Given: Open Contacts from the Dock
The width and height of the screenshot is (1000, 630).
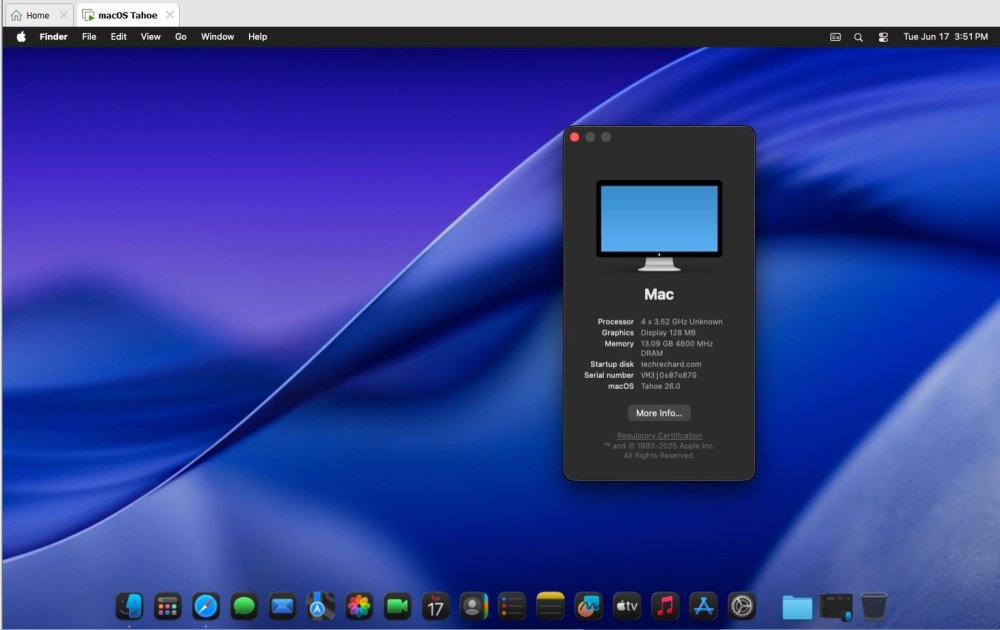Looking at the screenshot, I should 473,606.
